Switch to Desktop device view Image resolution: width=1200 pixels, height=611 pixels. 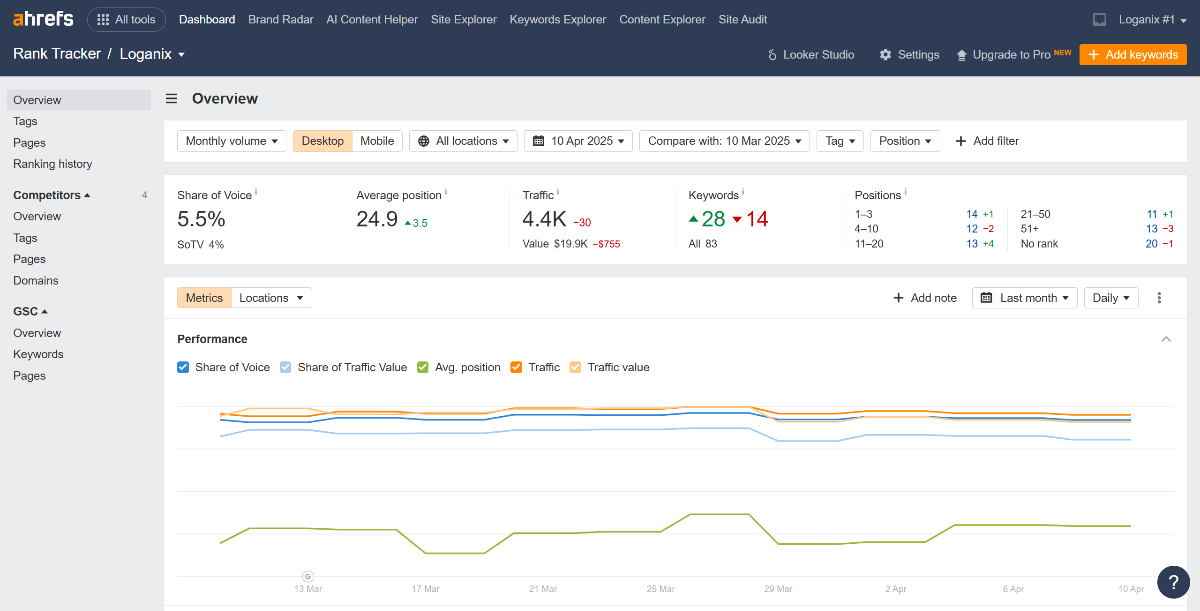coord(322,141)
